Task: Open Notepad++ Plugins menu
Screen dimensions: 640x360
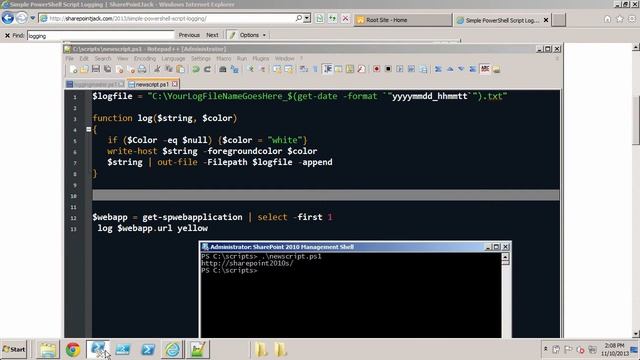Action: point(260,58)
